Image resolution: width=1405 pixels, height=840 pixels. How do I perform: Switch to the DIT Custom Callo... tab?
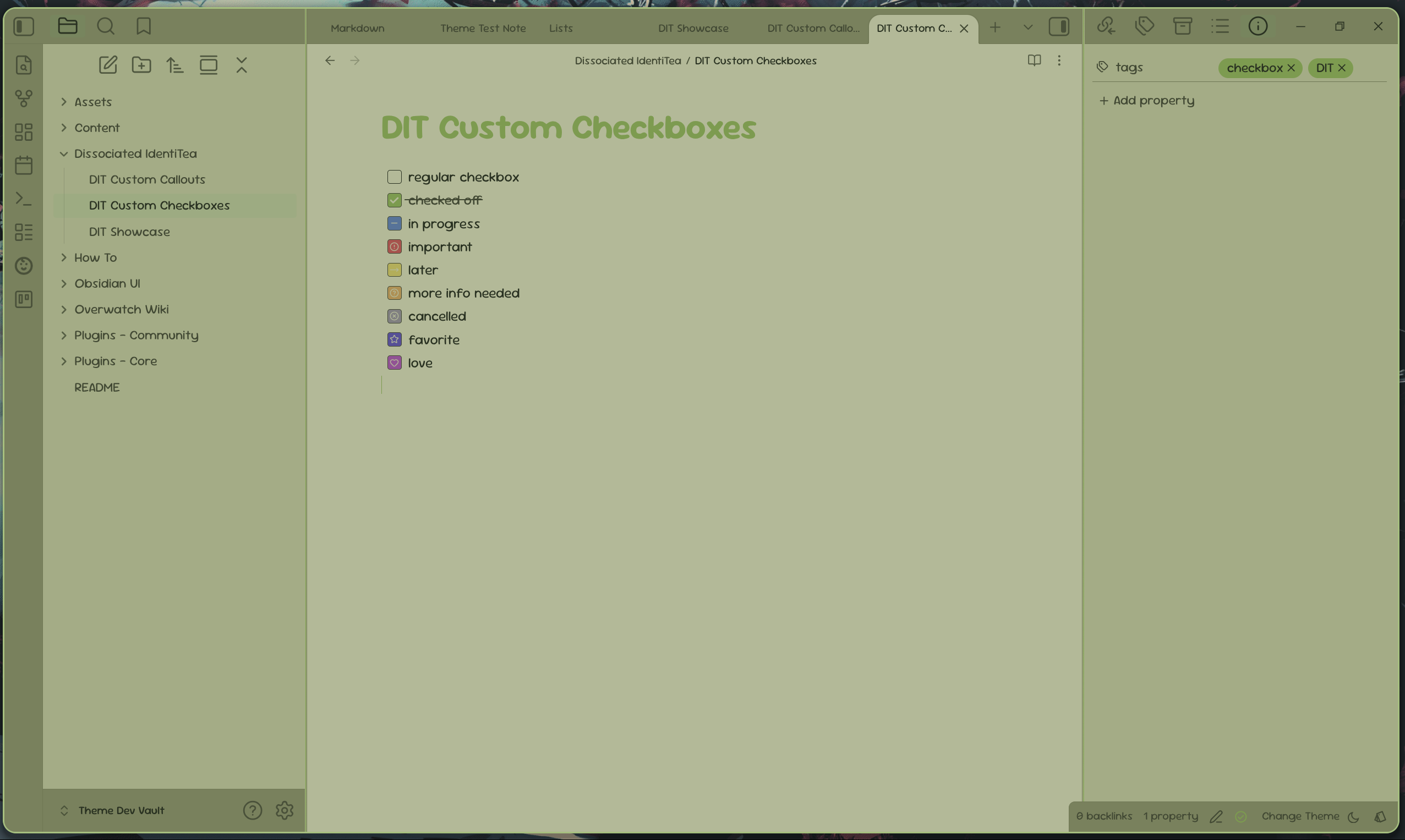tap(813, 28)
